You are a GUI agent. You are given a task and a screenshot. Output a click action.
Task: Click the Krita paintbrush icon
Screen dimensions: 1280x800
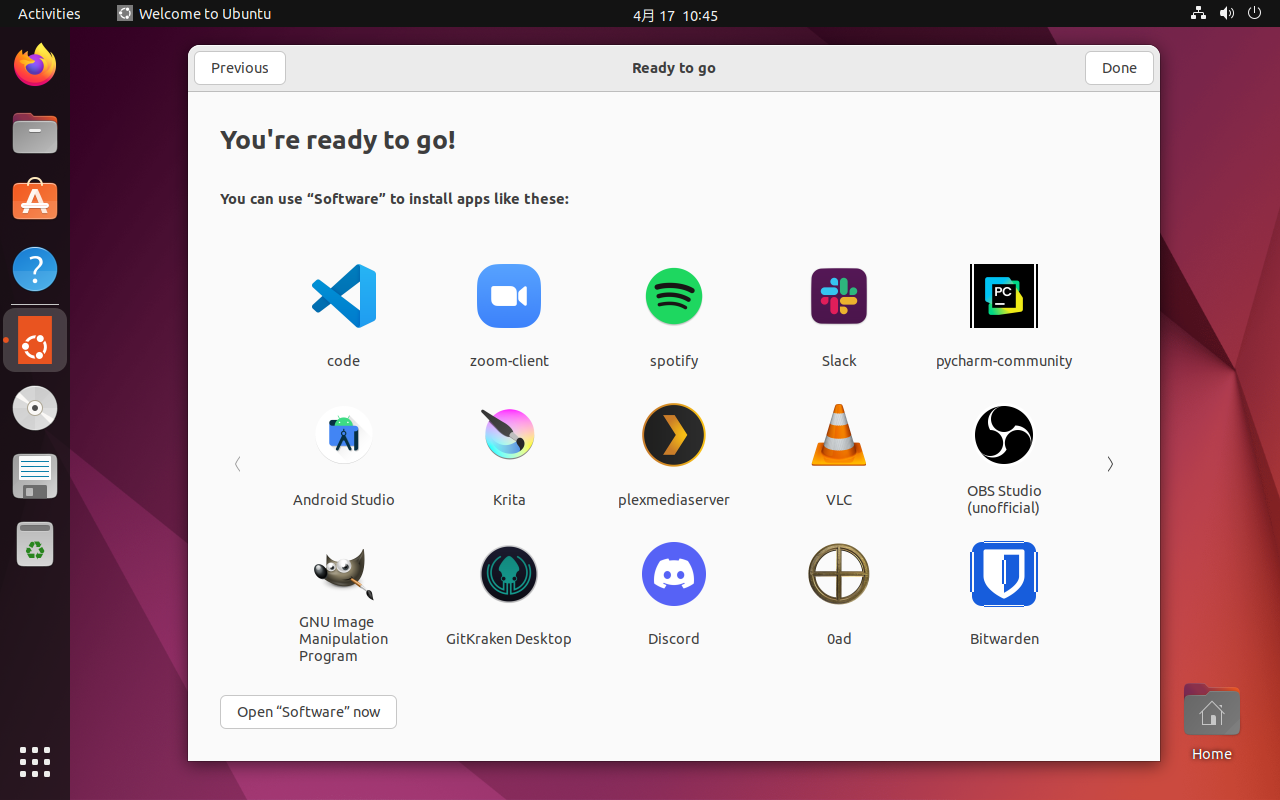coord(508,434)
